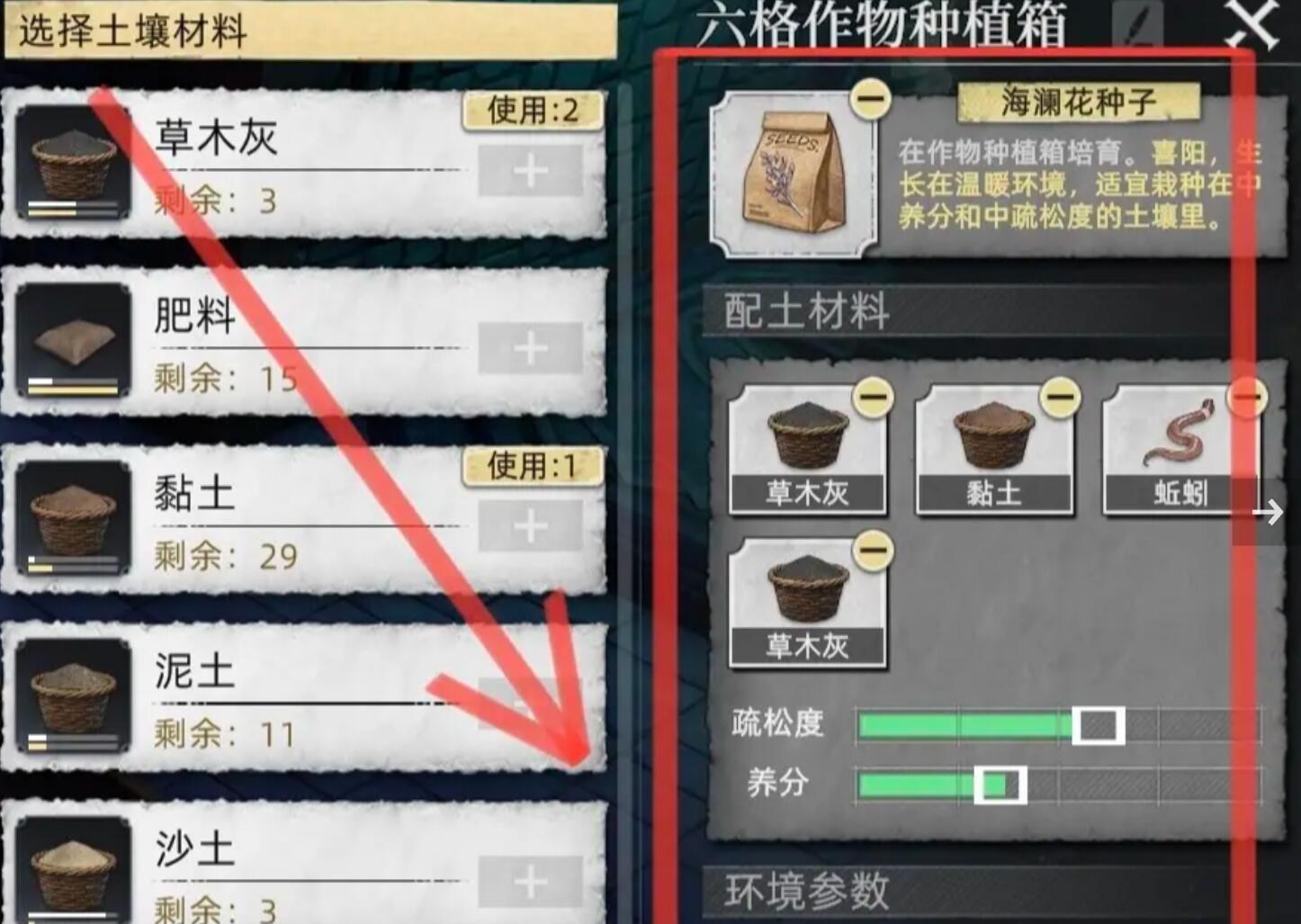Remove second 草木灰 in bottom row
Screen dimensions: 1301x924
pos(873,550)
